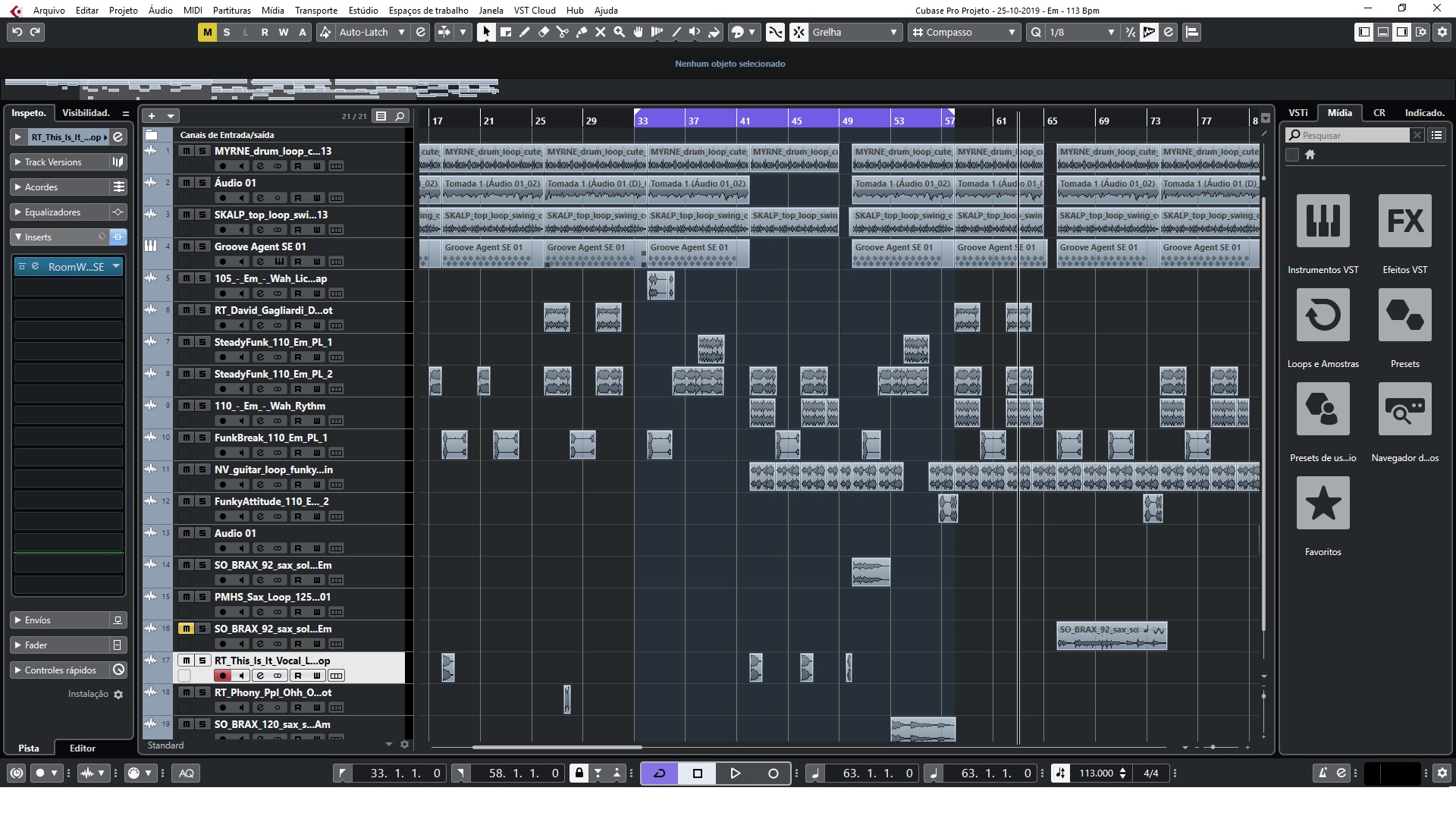The image size is (1456, 819).
Task: Click the Favoritos star tile
Action: pyautogui.click(x=1323, y=503)
